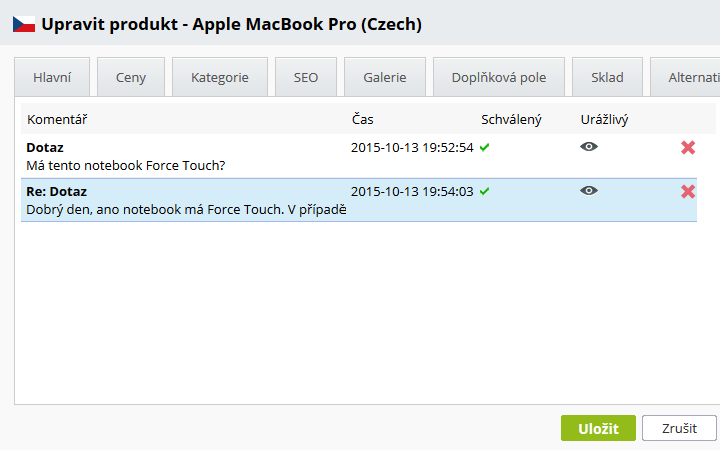This screenshot has height=450, width=720.
Task: Open the partially visible Alternati tab
Action: point(685,77)
